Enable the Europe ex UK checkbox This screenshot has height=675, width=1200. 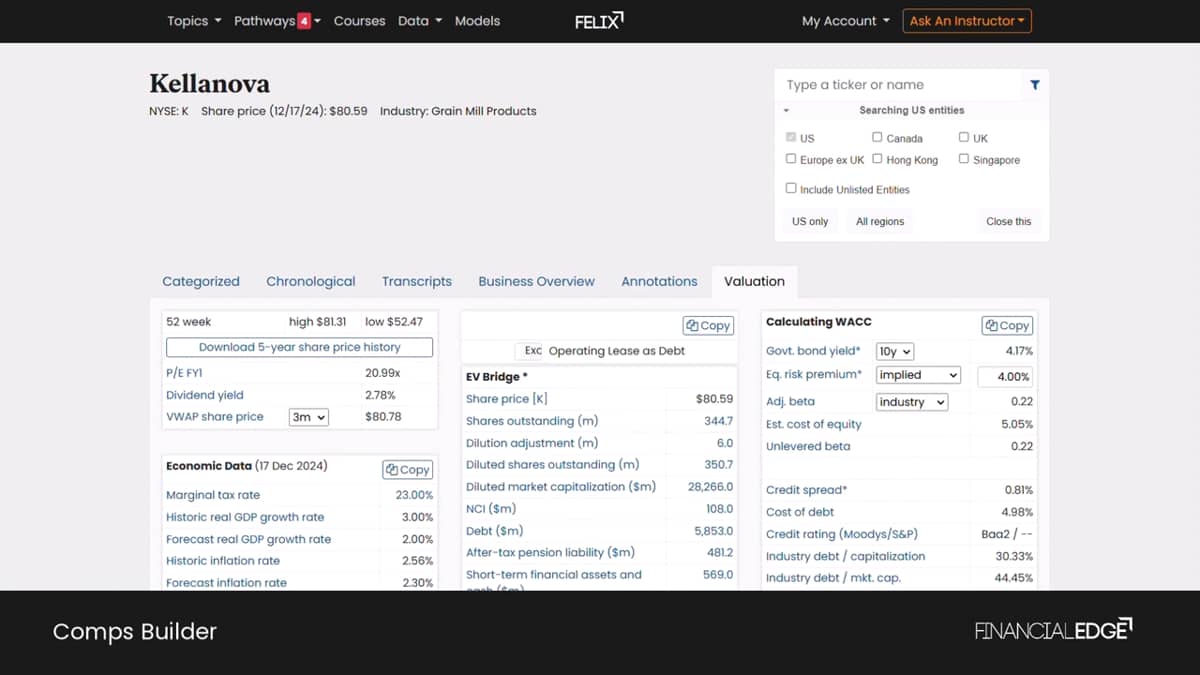[x=791, y=159]
